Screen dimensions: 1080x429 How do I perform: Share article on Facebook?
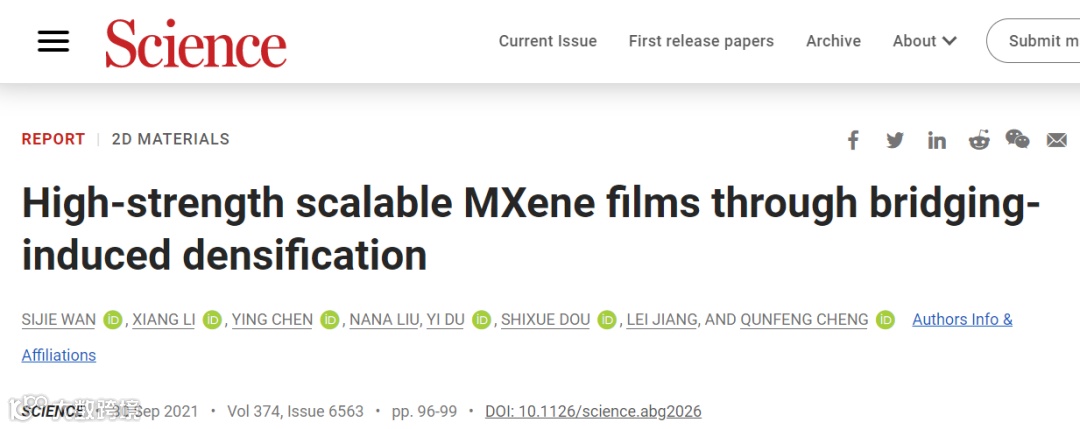(853, 140)
